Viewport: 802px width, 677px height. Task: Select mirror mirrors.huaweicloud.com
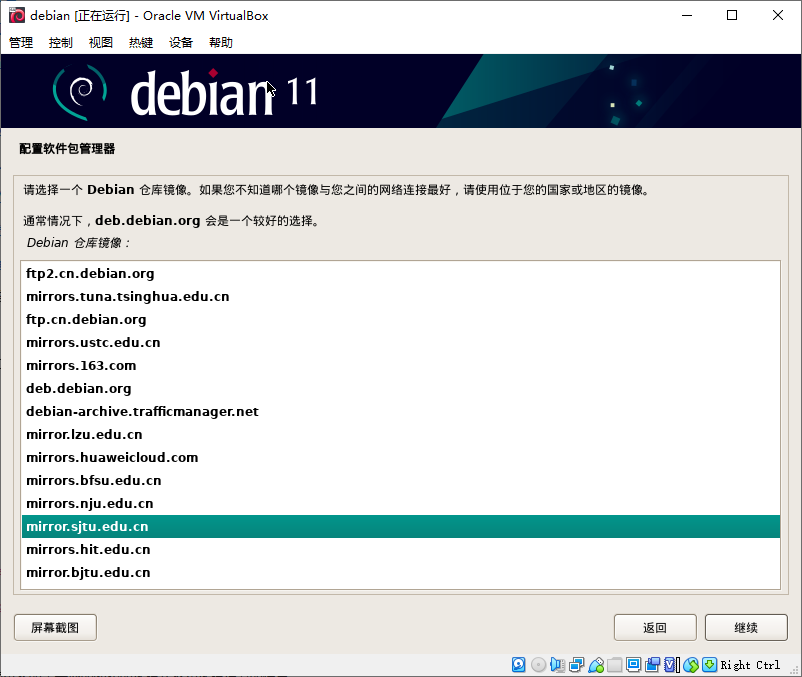(x=401, y=458)
